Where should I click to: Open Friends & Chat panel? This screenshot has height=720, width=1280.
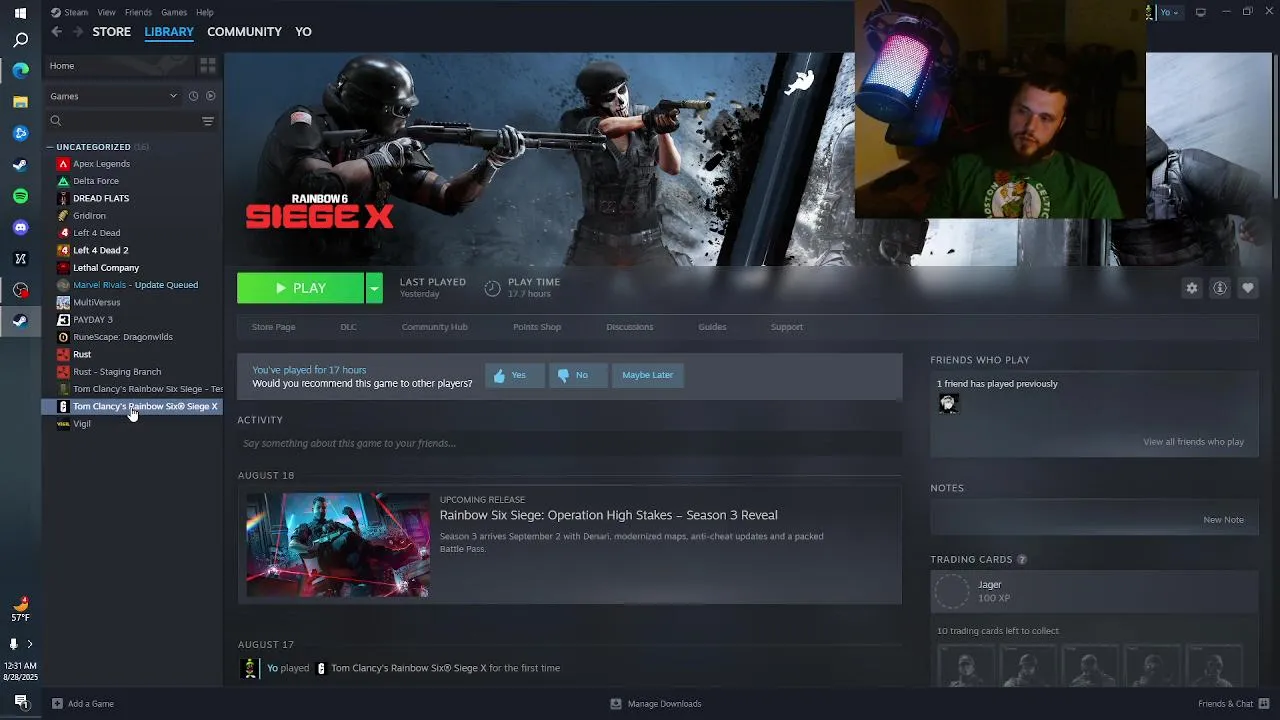(1232, 703)
